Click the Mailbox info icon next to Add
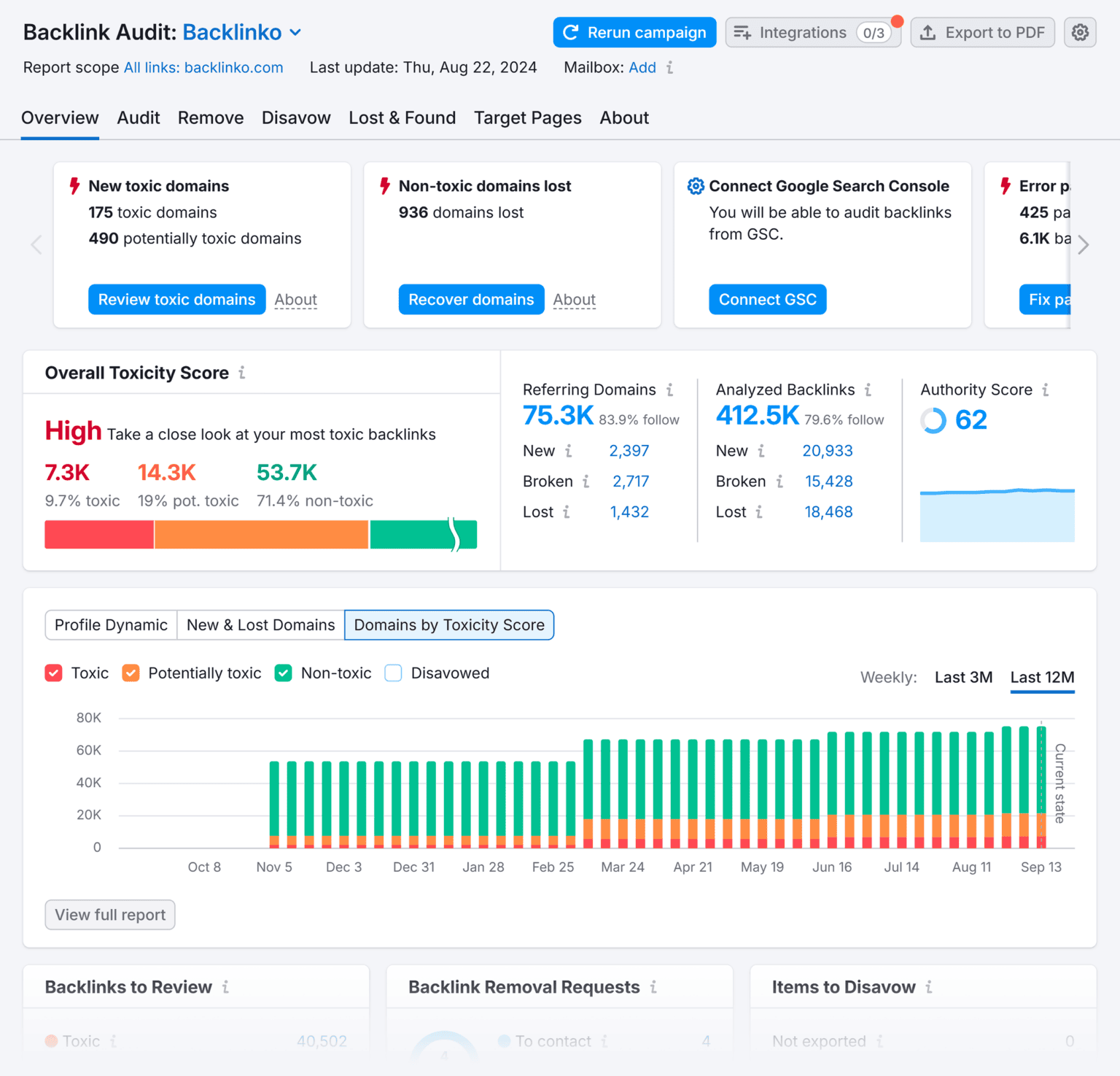This screenshot has width=1120, height=1076. click(x=670, y=67)
